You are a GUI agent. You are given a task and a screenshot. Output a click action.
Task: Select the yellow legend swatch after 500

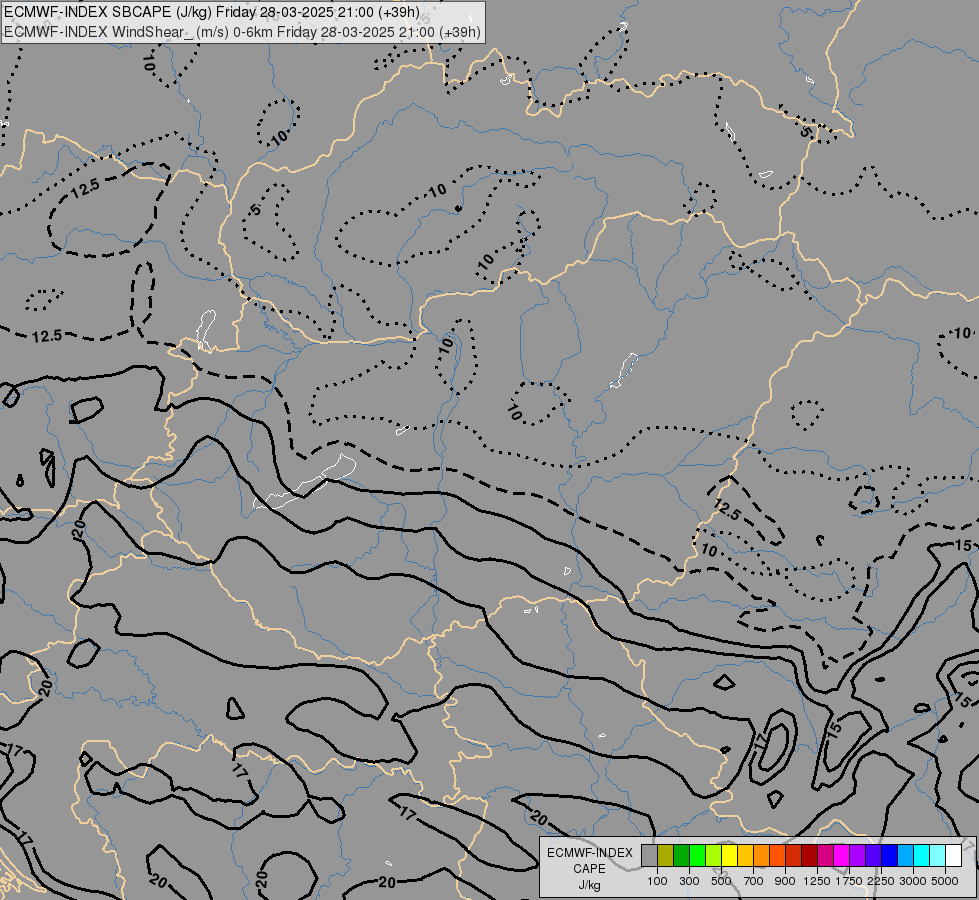tap(729, 855)
